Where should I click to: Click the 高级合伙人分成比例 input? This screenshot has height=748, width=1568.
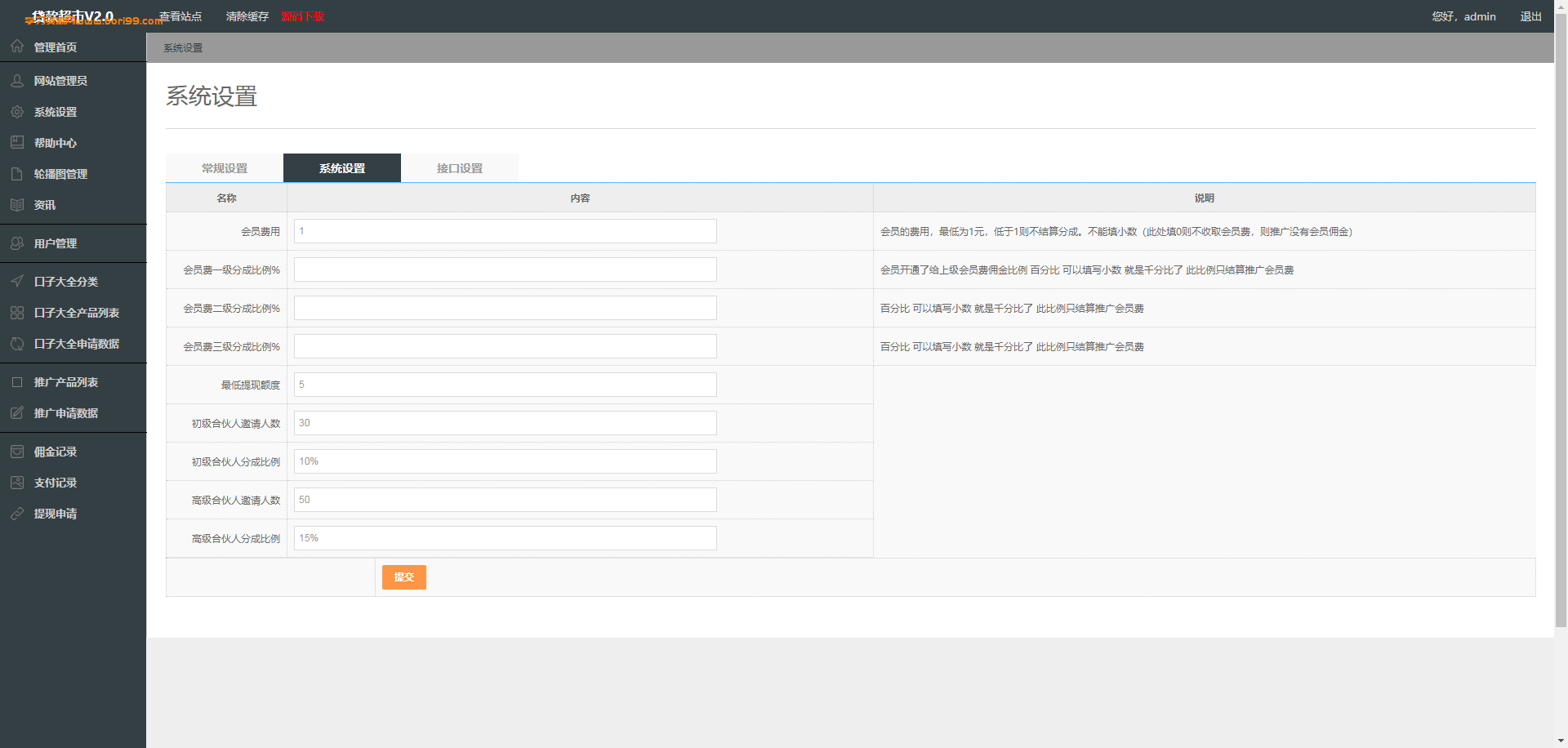(506, 538)
